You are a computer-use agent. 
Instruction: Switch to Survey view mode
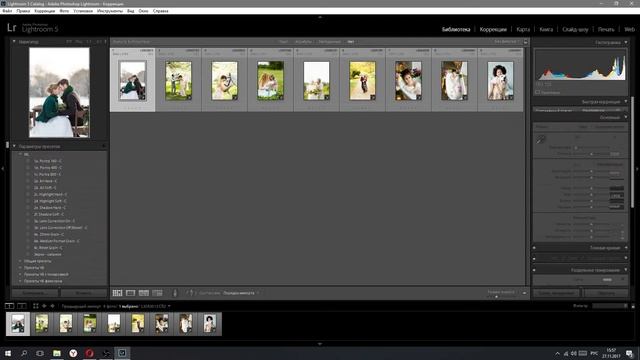pyautogui.click(x=157, y=293)
